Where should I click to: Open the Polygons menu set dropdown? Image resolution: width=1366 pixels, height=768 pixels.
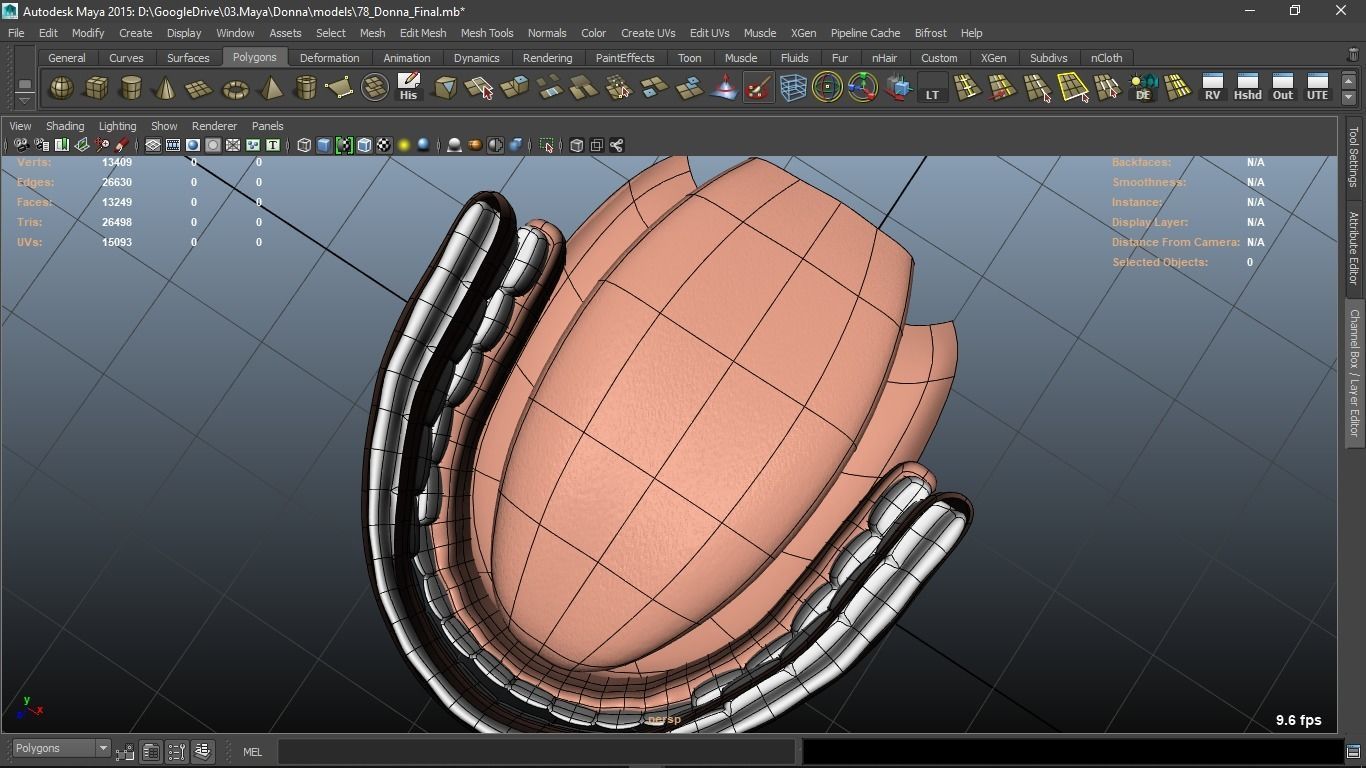[x=61, y=748]
